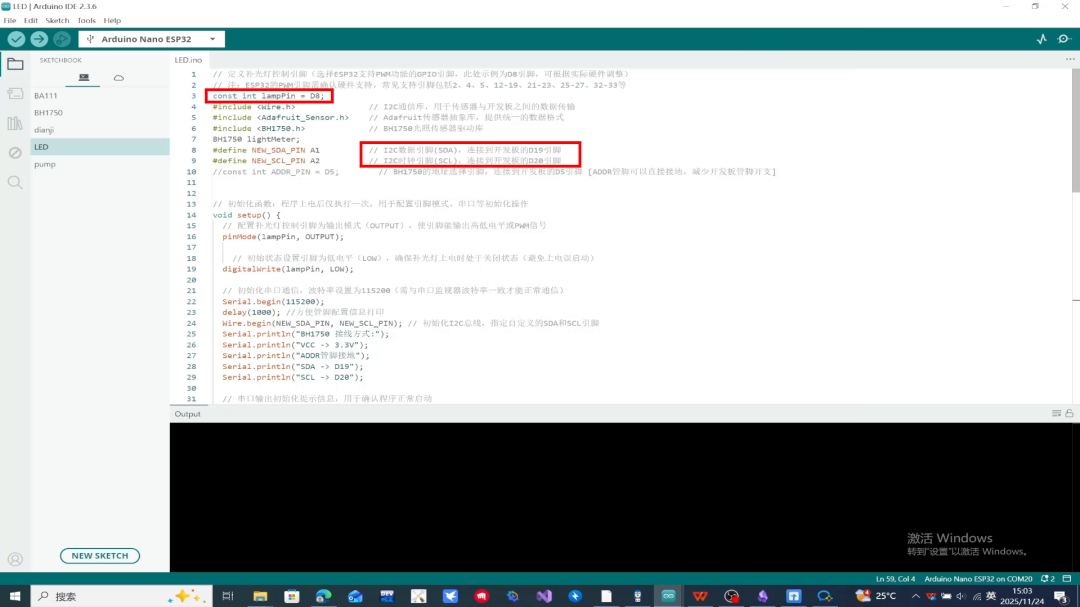Image resolution: width=1080 pixels, height=607 pixels.
Task: Open the Sketch menu
Action: (57, 21)
